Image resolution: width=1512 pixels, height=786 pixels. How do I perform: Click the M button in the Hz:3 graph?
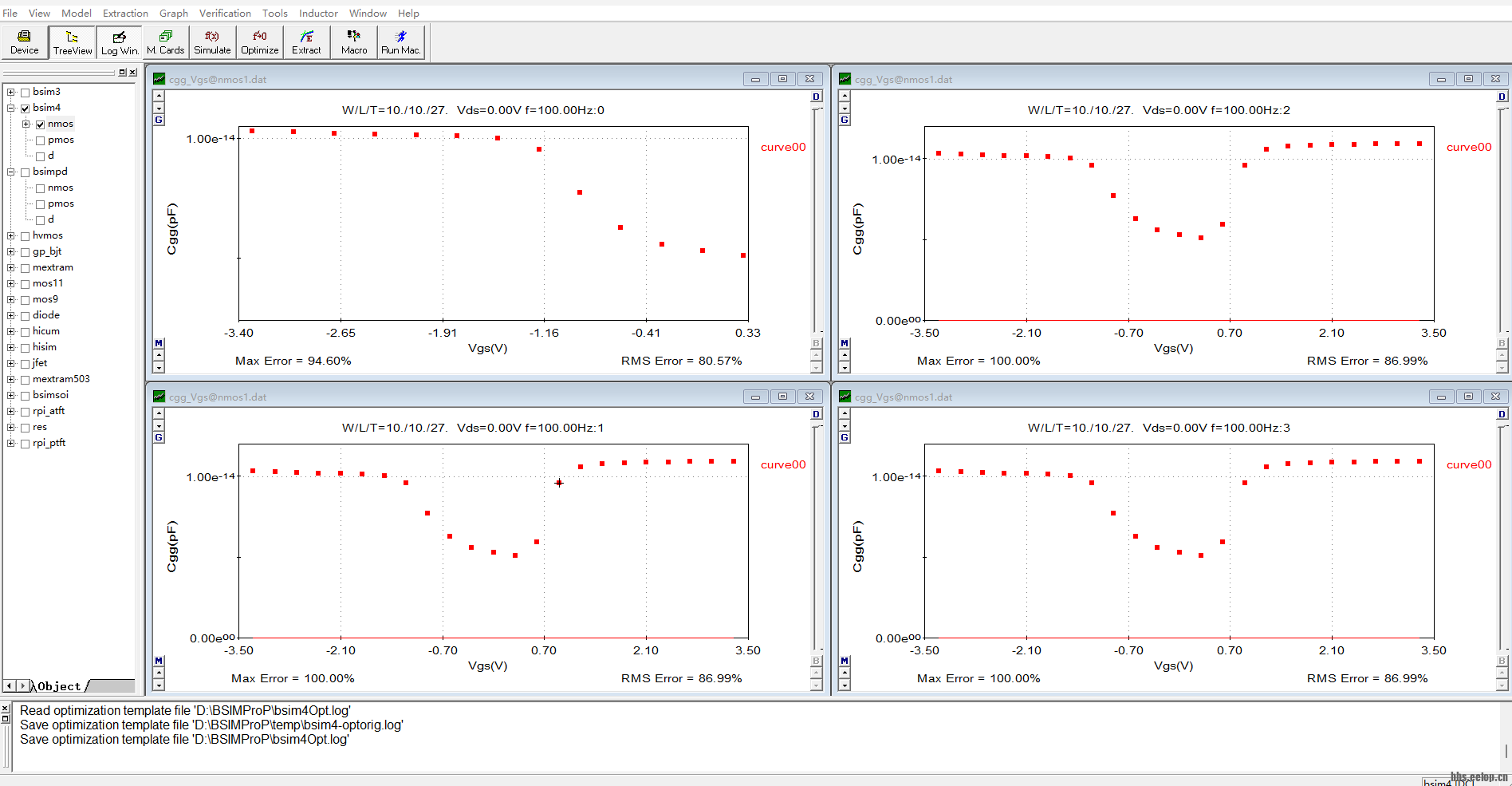pyautogui.click(x=845, y=661)
